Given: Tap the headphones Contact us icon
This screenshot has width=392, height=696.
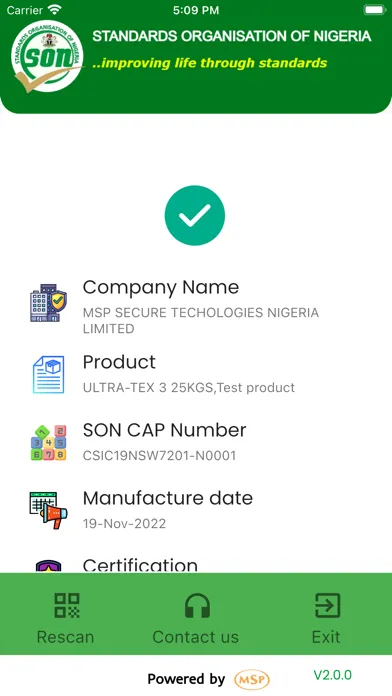Looking at the screenshot, I should [x=197, y=605].
